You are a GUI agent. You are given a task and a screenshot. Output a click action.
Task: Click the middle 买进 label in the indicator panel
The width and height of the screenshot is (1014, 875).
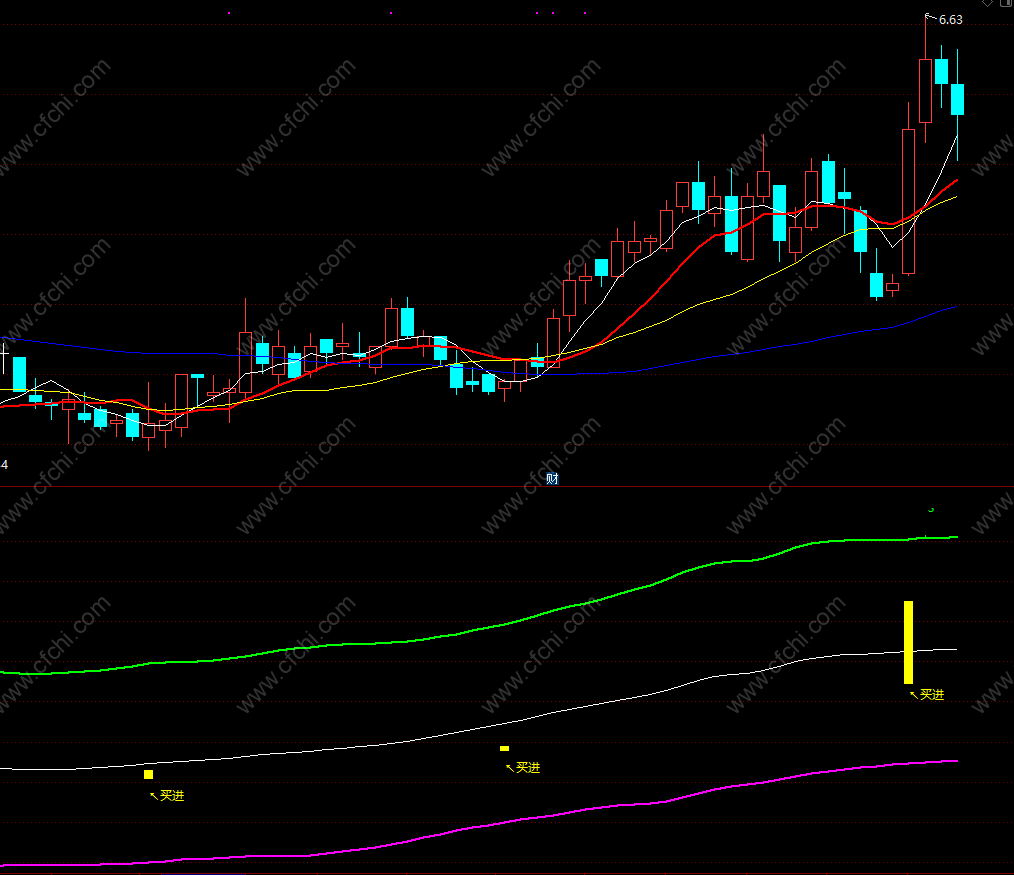528,768
